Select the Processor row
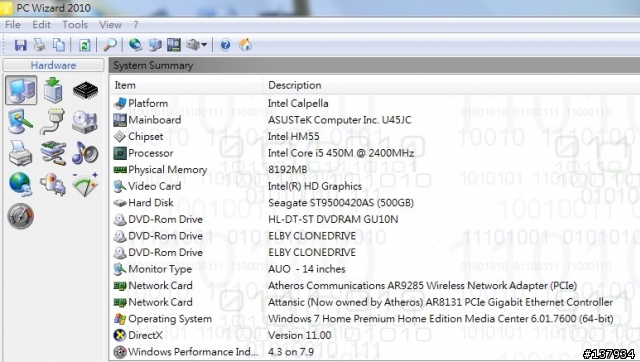Screen dimensions: 640x362 click(375, 153)
